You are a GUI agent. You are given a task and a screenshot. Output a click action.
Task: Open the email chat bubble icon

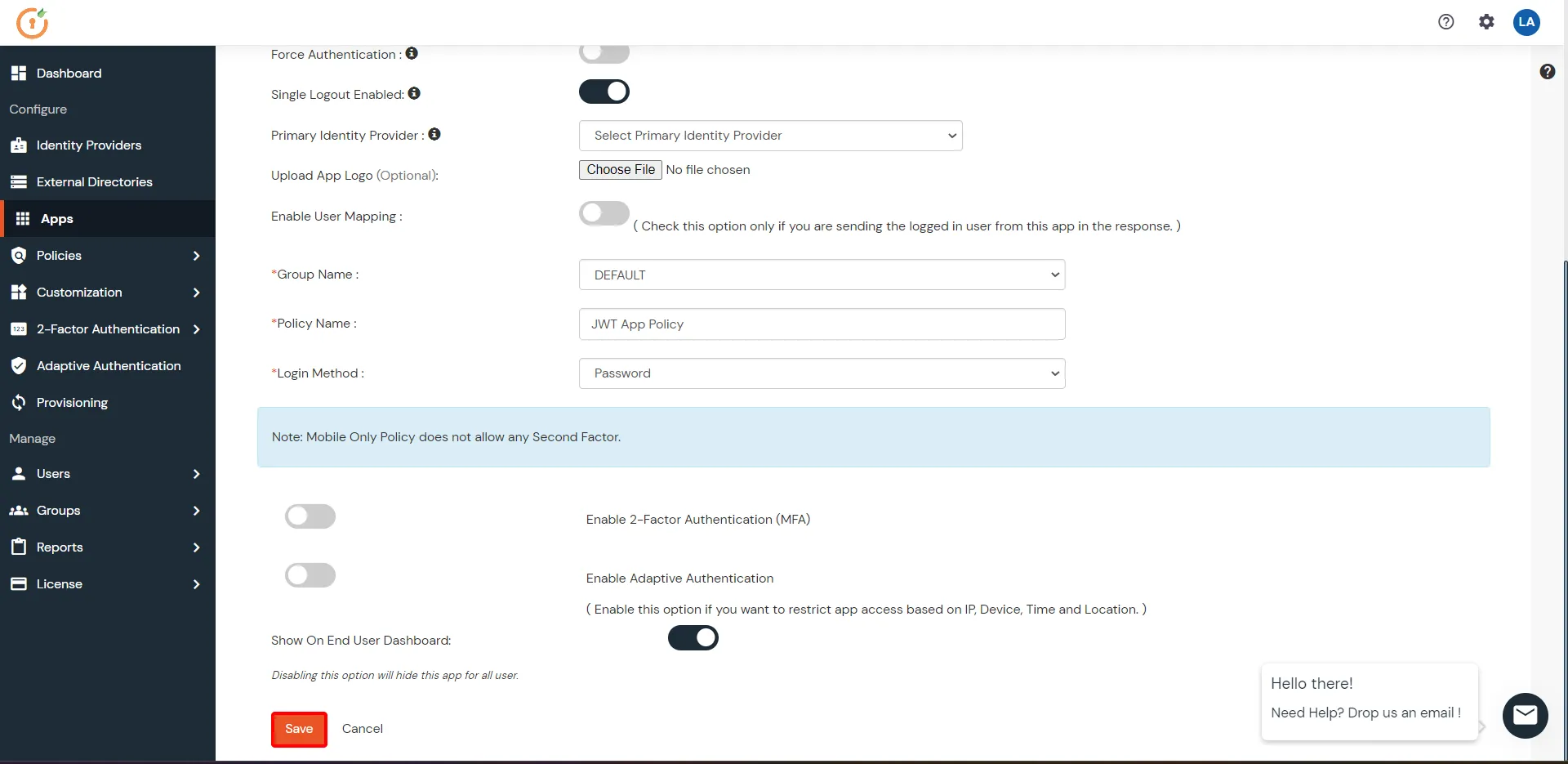1525,716
